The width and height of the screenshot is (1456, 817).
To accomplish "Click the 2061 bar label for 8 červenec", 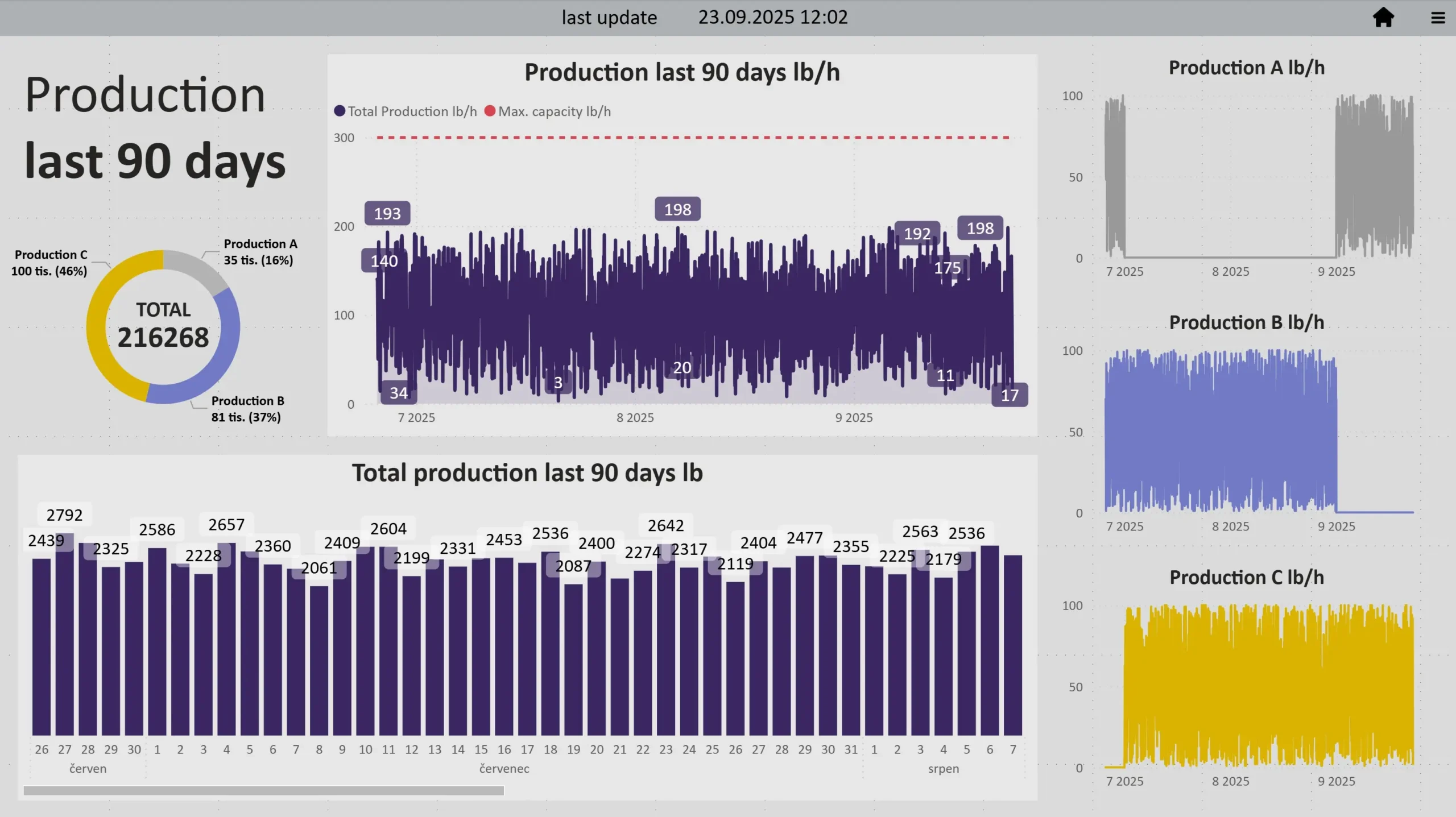I will 318,568.
